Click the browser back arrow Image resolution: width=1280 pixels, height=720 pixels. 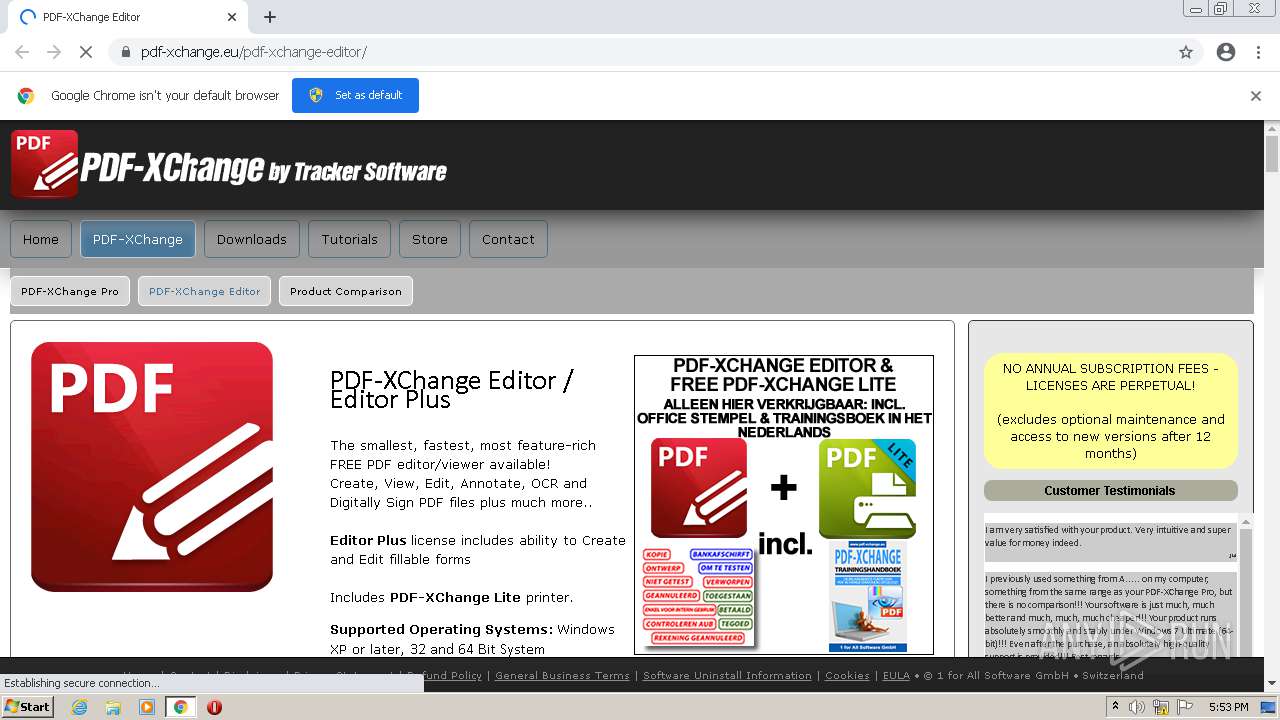22,52
